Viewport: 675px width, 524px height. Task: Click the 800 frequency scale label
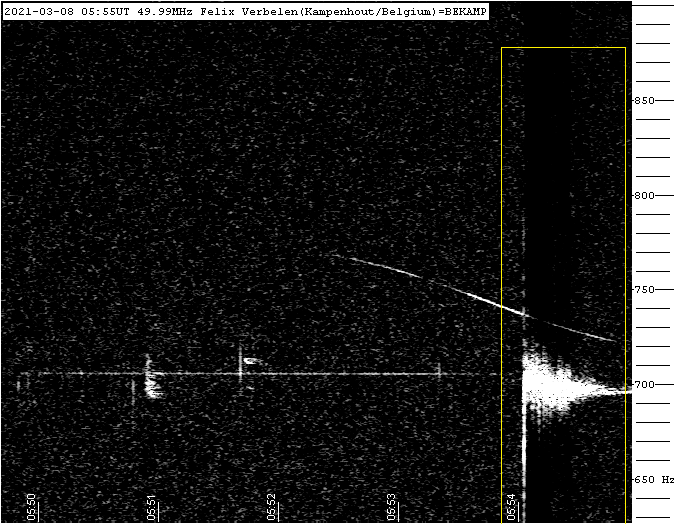point(644,195)
